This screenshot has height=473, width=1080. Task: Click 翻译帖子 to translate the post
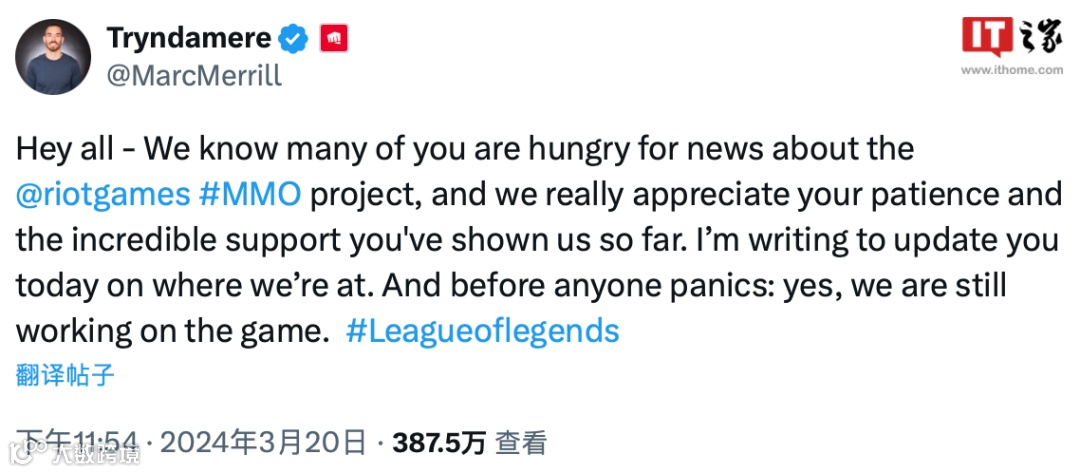tap(65, 376)
